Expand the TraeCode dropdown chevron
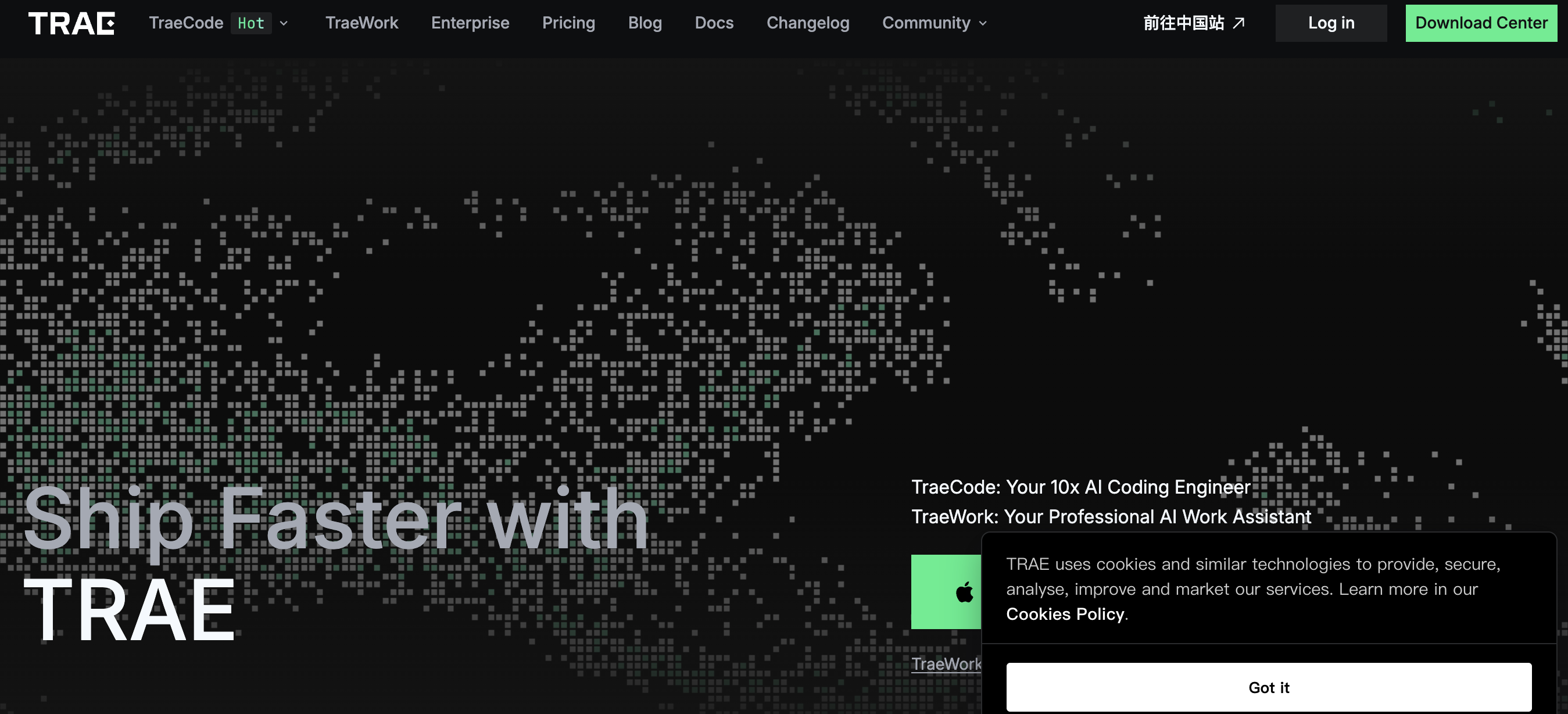This screenshot has width=1568, height=714. click(x=284, y=23)
